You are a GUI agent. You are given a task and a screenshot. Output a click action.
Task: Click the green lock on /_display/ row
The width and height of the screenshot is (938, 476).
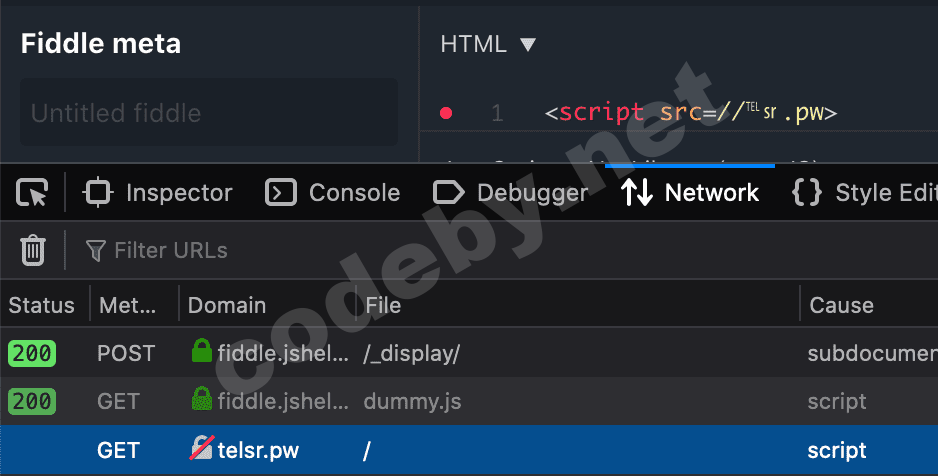point(202,351)
